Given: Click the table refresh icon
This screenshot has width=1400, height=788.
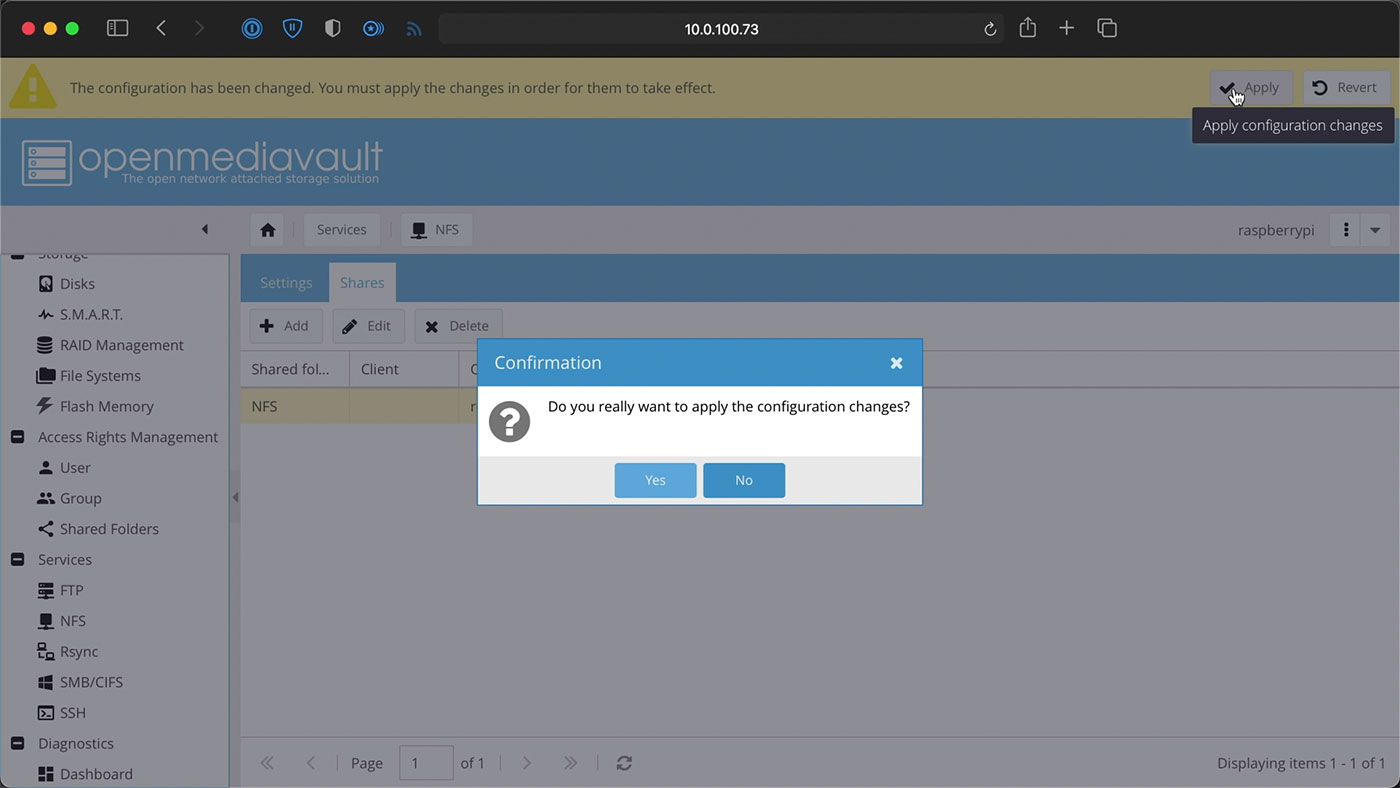Looking at the screenshot, I should pos(624,763).
